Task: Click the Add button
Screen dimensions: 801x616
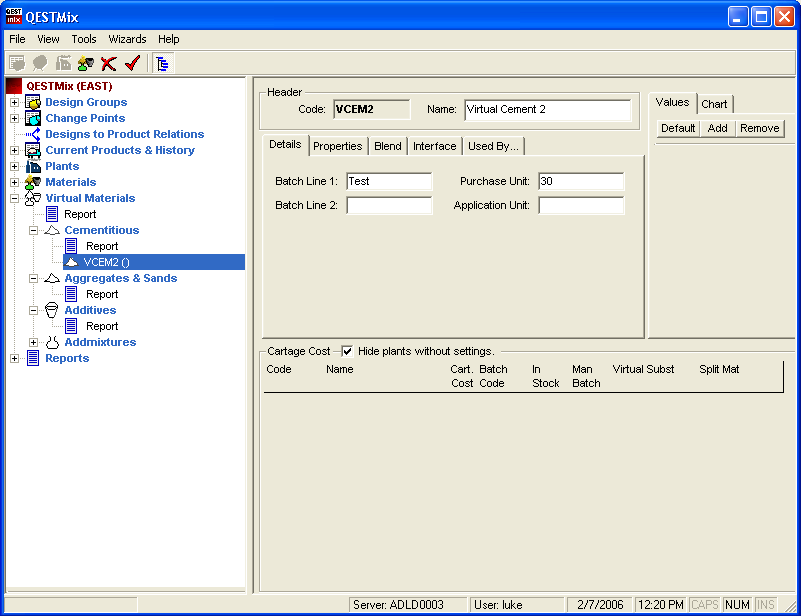Action: [717, 128]
